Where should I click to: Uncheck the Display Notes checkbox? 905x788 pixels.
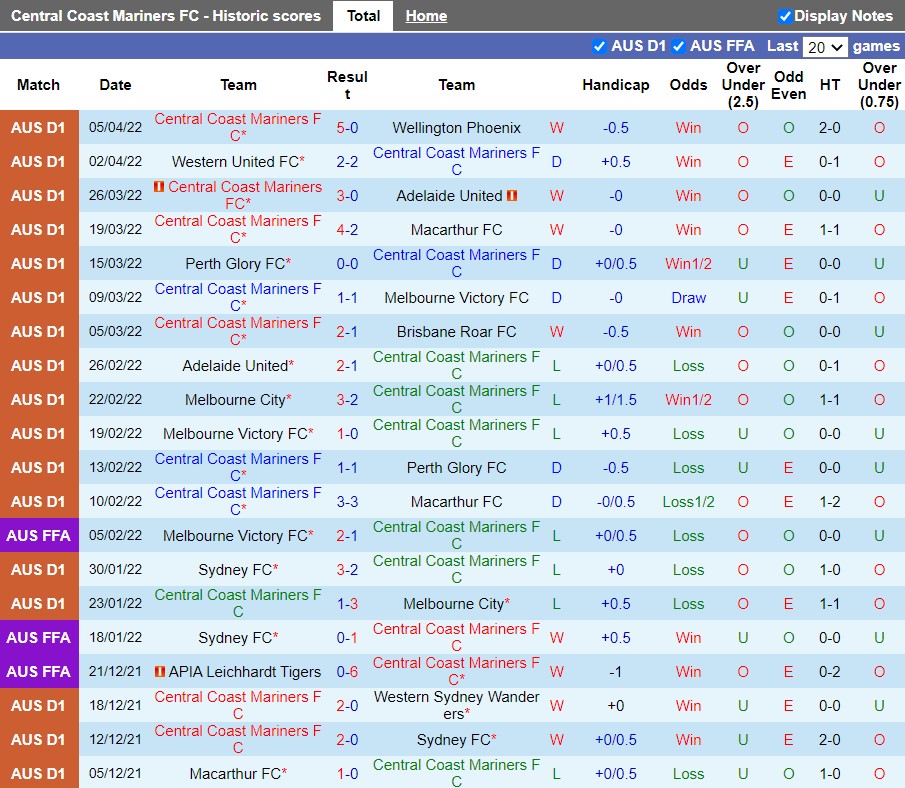(x=785, y=16)
